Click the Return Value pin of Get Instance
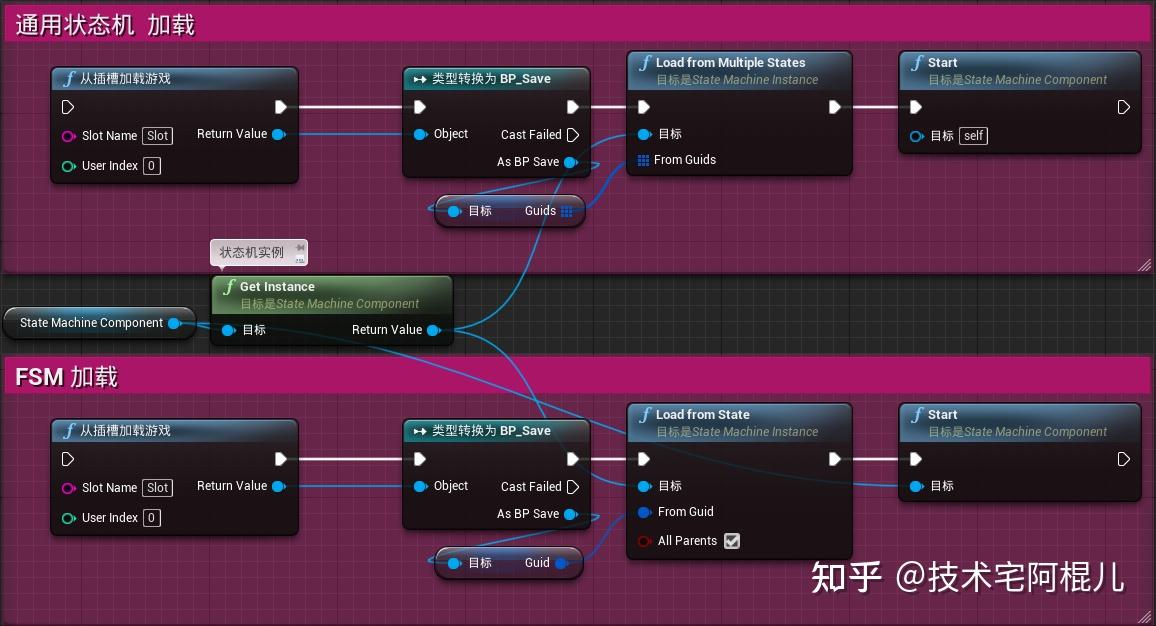The width and height of the screenshot is (1156, 626). point(434,330)
